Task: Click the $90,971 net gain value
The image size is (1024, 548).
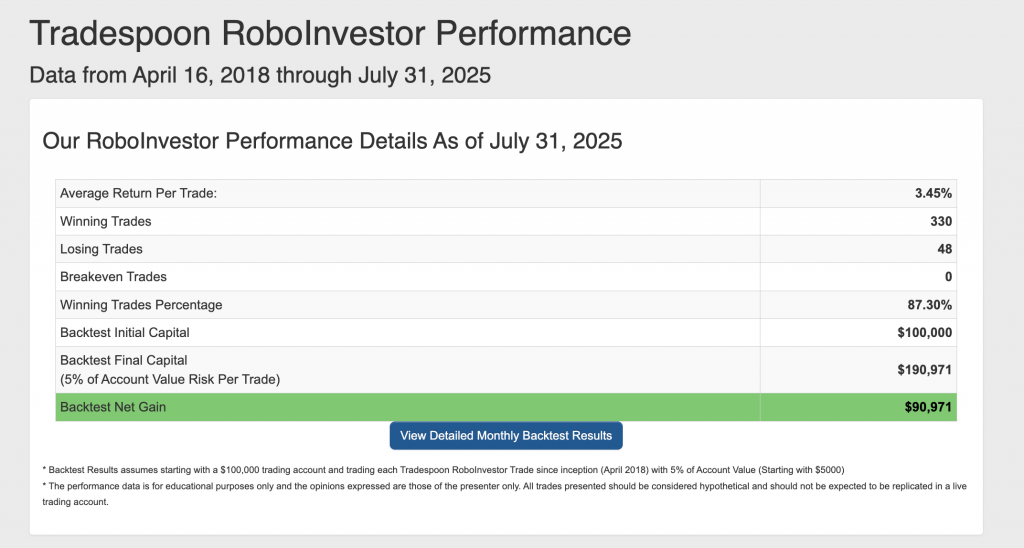Action: click(928, 407)
